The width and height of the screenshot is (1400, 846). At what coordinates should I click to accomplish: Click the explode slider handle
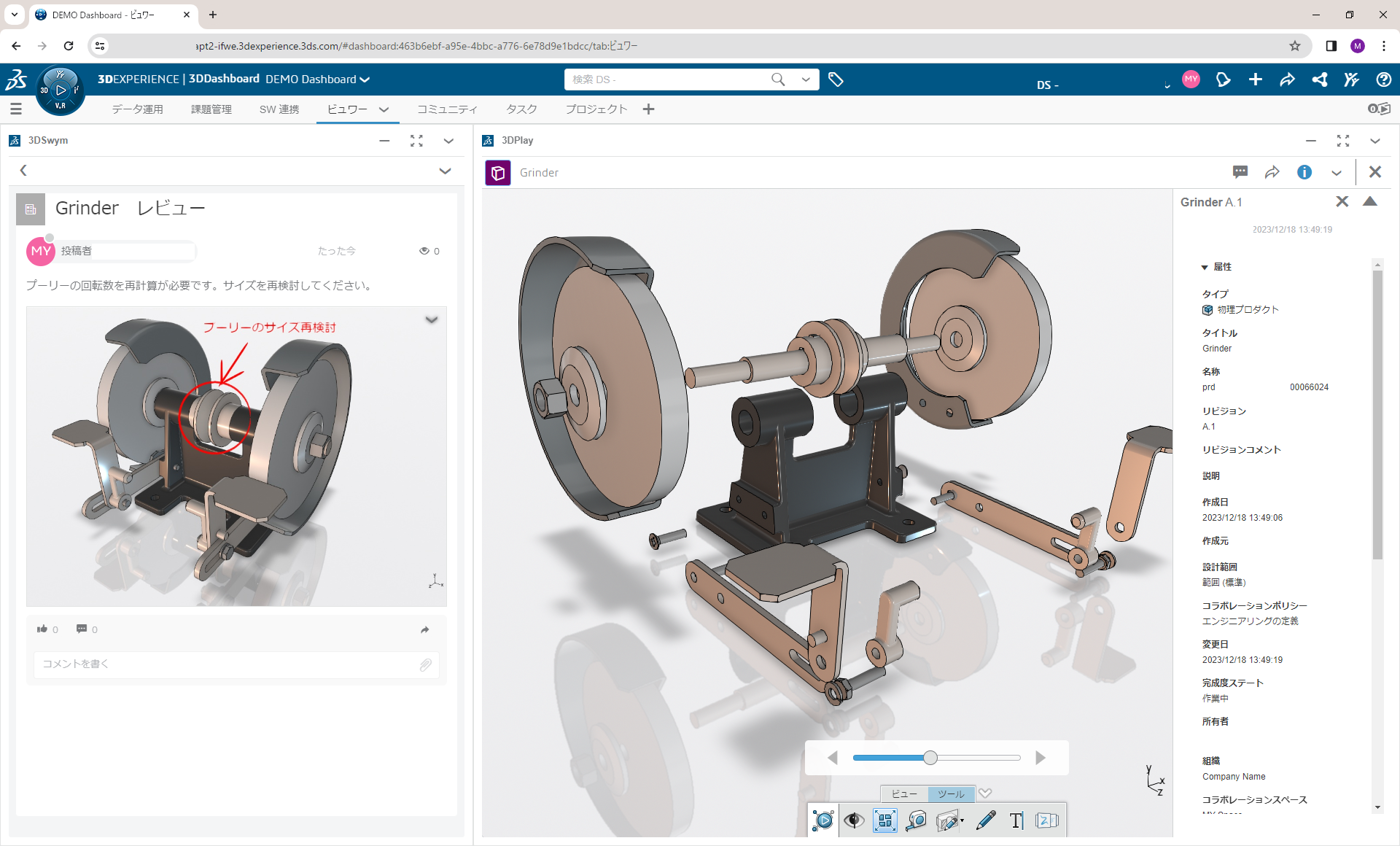coord(930,758)
